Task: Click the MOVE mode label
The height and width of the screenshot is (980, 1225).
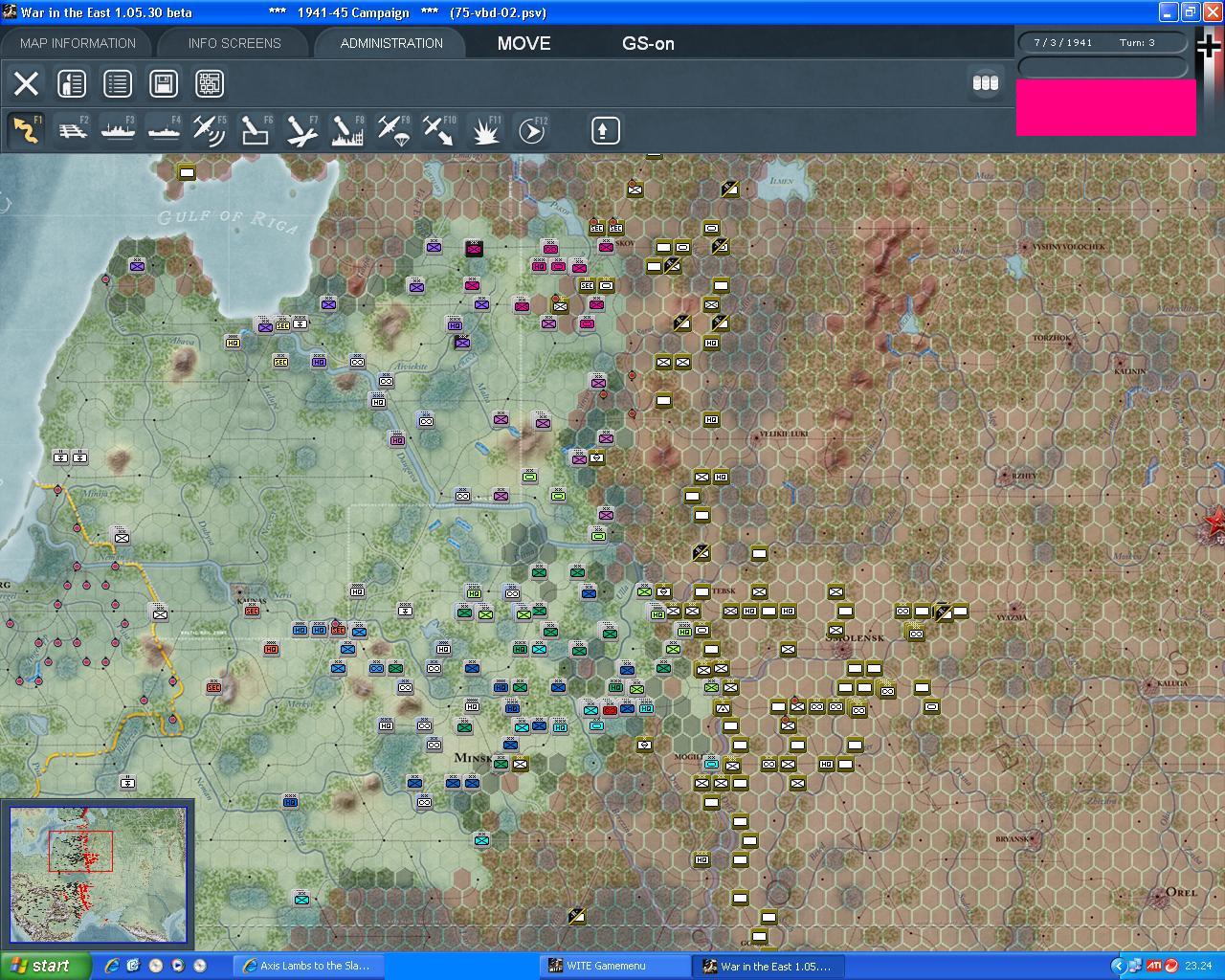Action: pos(523,43)
